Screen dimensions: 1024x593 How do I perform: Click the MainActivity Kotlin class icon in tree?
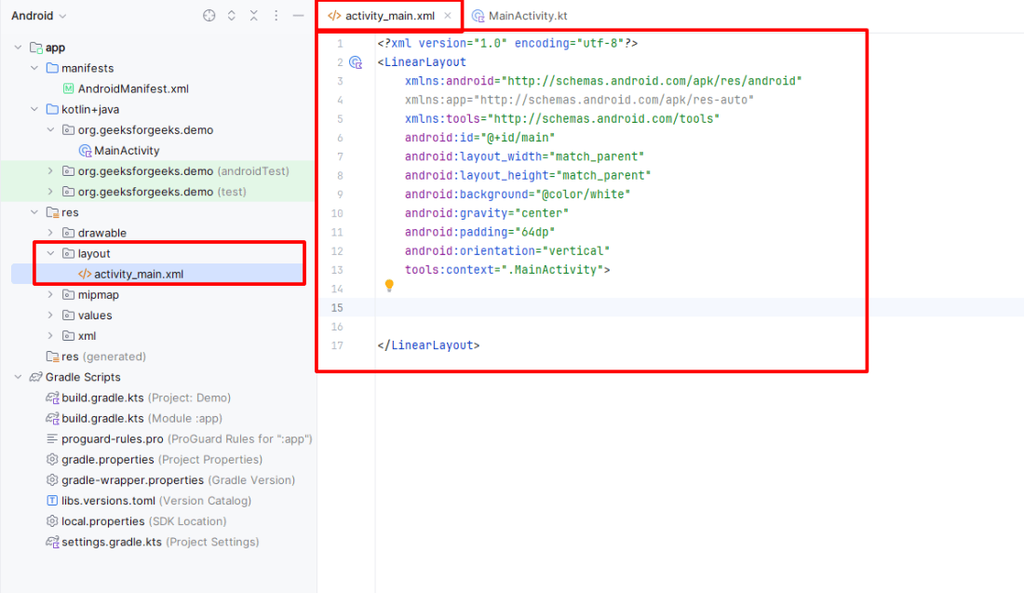coord(85,151)
